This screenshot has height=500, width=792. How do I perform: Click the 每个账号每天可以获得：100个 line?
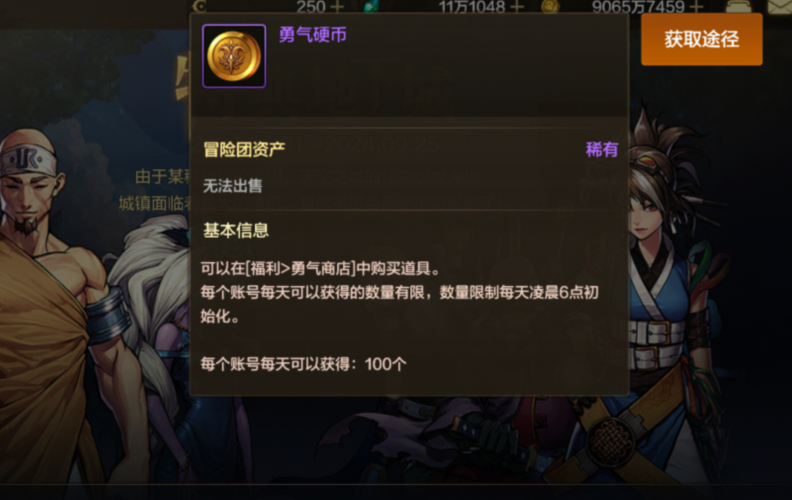[303, 364]
